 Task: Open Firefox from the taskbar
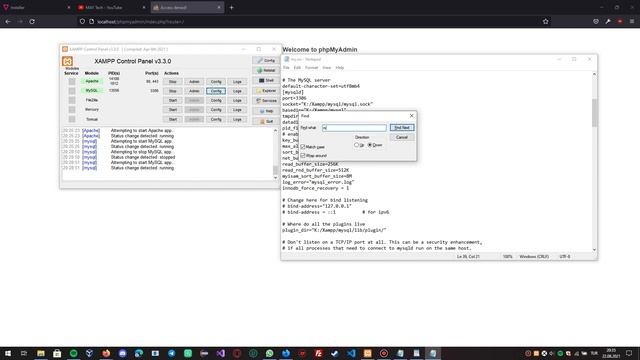tap(106, 353)
